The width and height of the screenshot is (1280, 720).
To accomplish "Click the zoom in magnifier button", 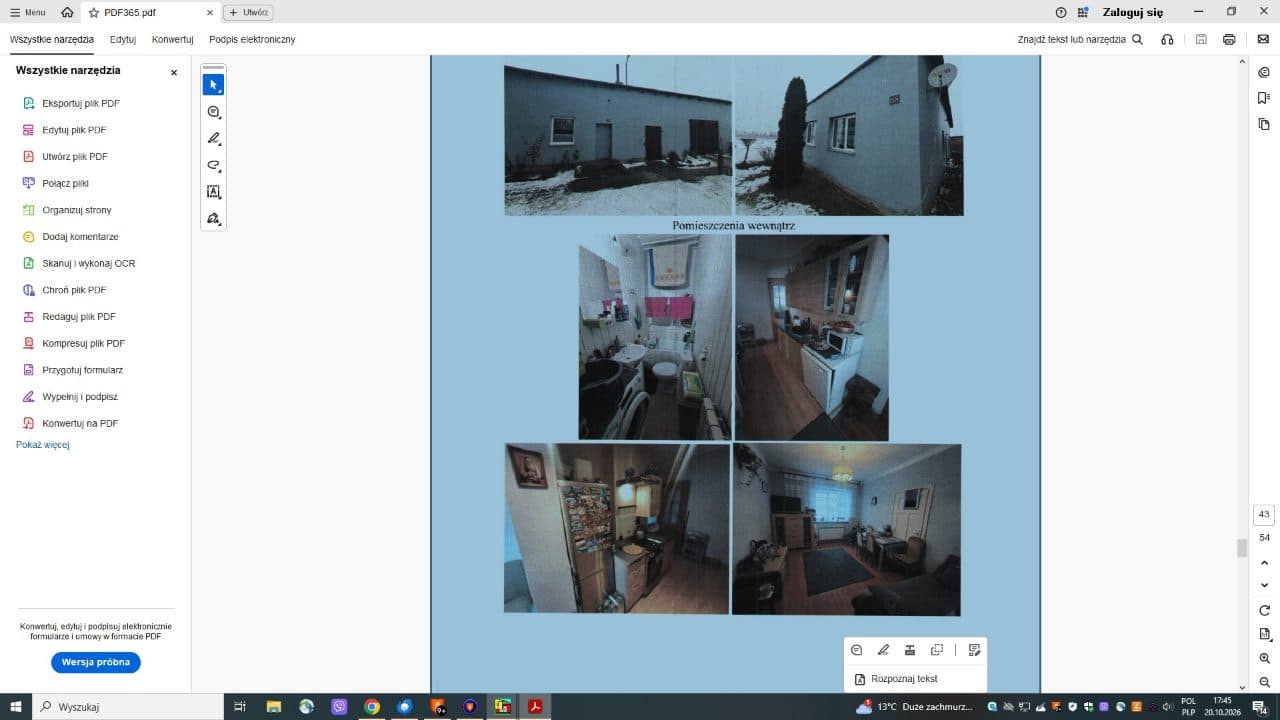I will [1265, 658].
